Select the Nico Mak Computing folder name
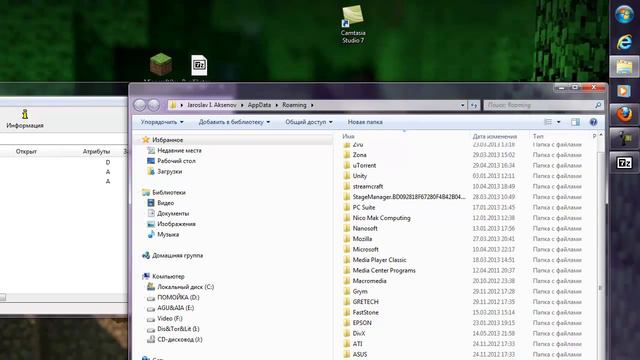640x360 pixels. coord(381,218)
